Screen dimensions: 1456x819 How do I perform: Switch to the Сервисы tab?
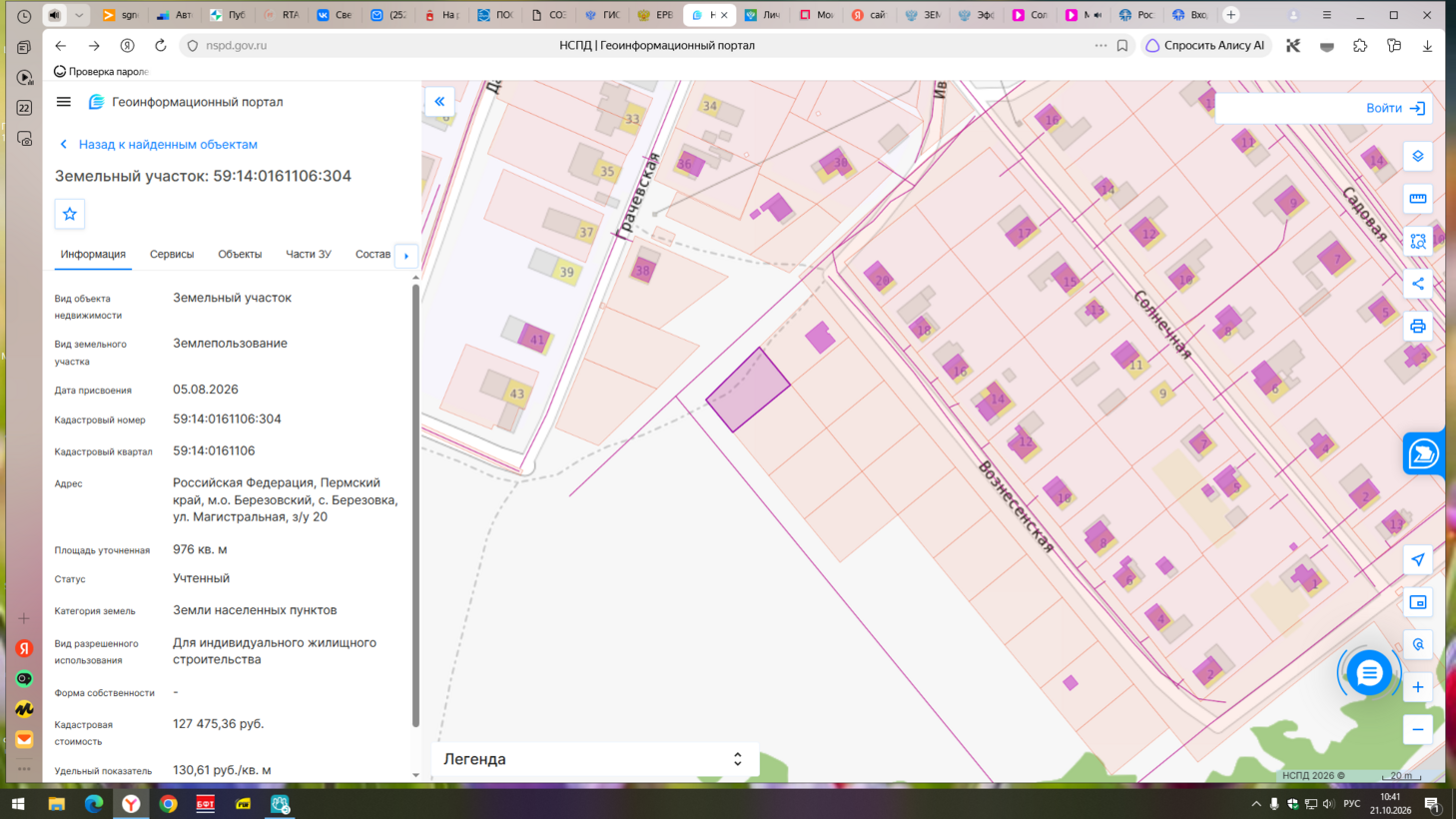172,255
